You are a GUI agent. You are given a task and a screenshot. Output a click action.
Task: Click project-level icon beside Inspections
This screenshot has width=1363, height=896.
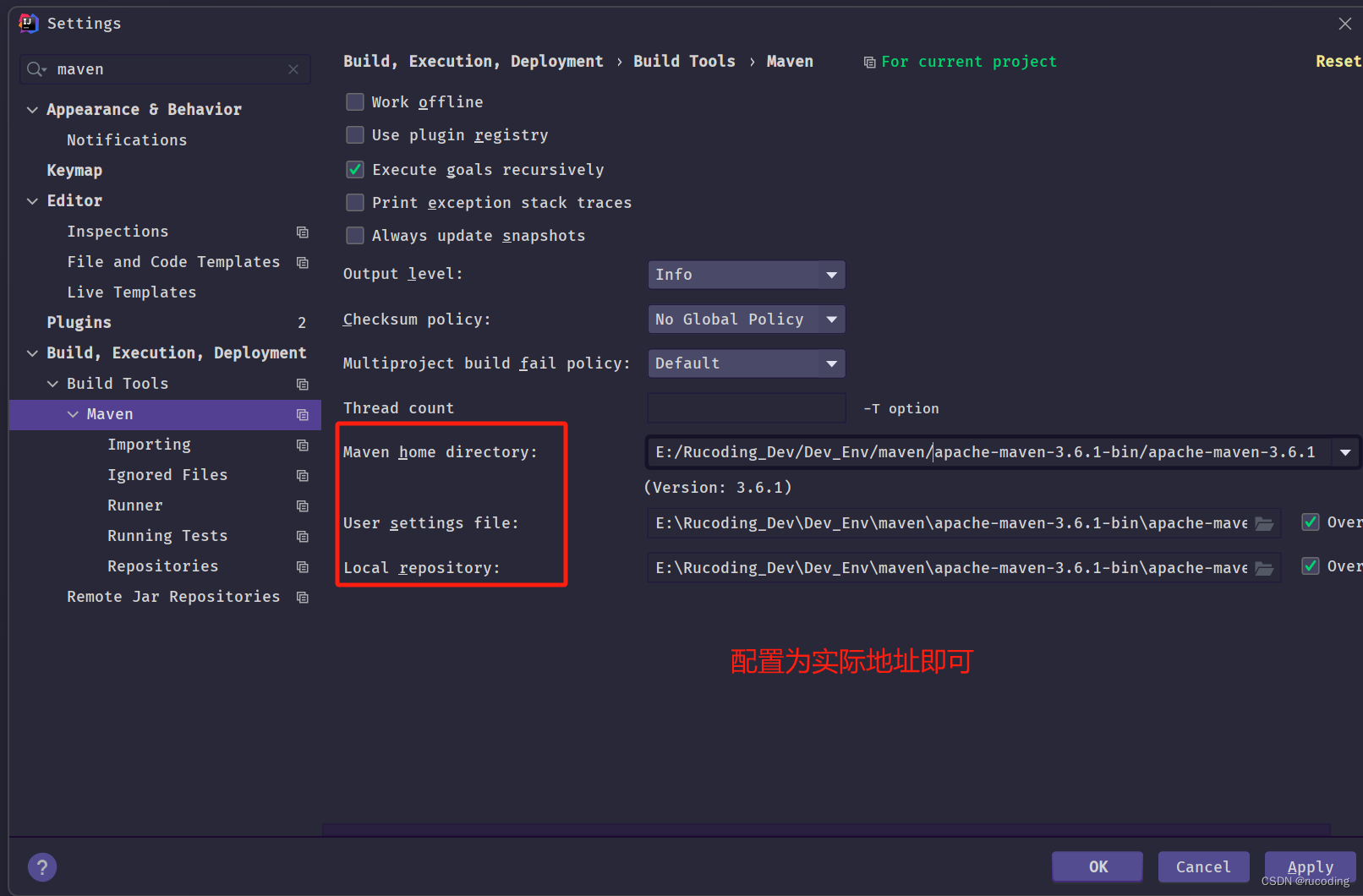pyautogui.click(x=303, y=232)
